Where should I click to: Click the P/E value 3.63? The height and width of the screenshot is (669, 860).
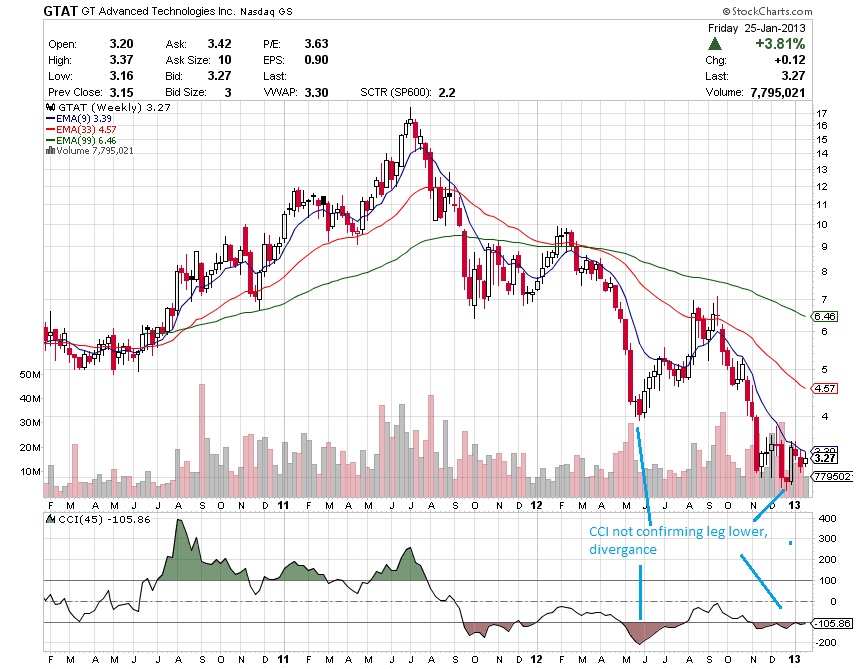coord(316,44)
